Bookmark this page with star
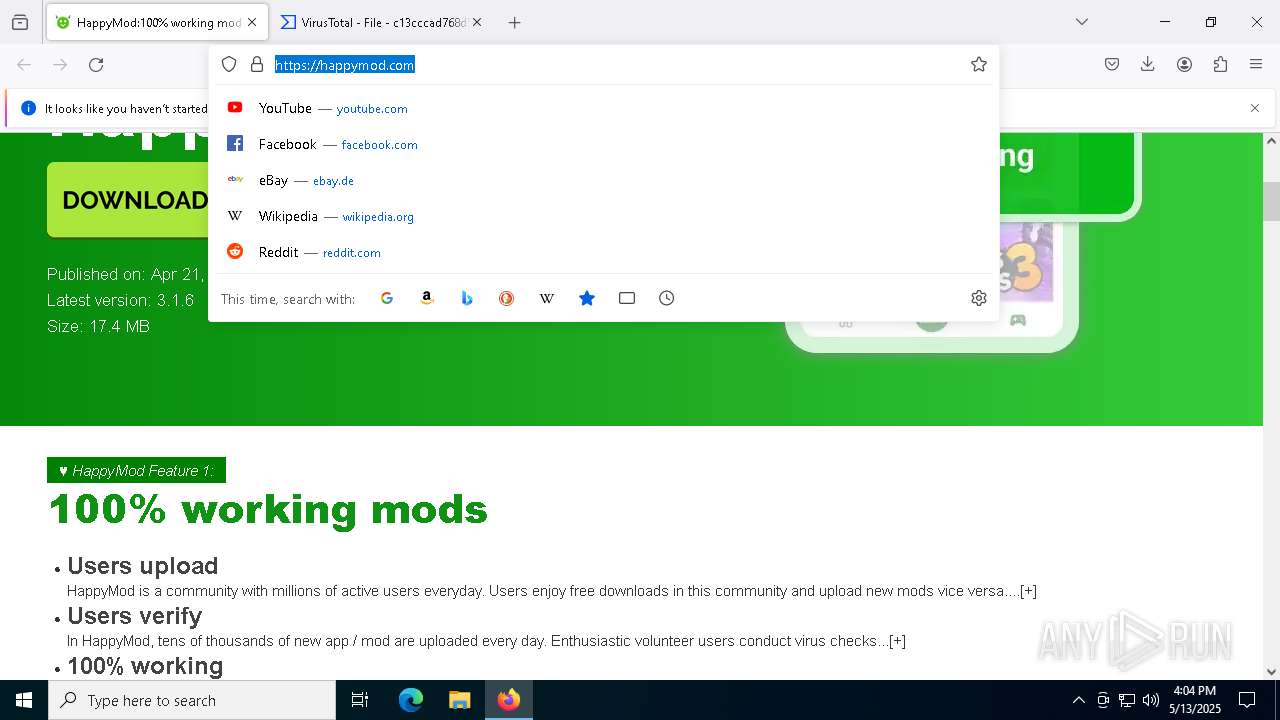The image size is (1280, 720). pyautogui.click(x=979, y=64)
